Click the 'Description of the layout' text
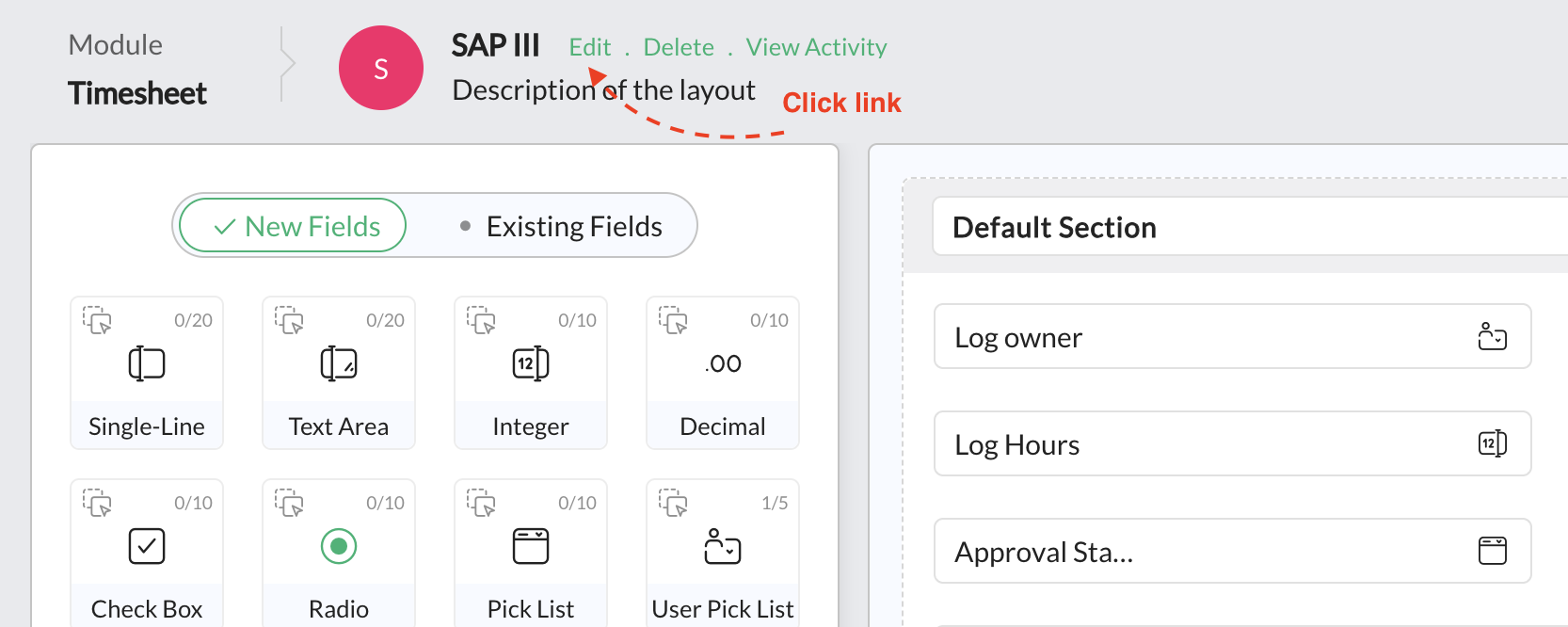The width and height of the screenshot is (1568, 627). [x=603, y=90]
